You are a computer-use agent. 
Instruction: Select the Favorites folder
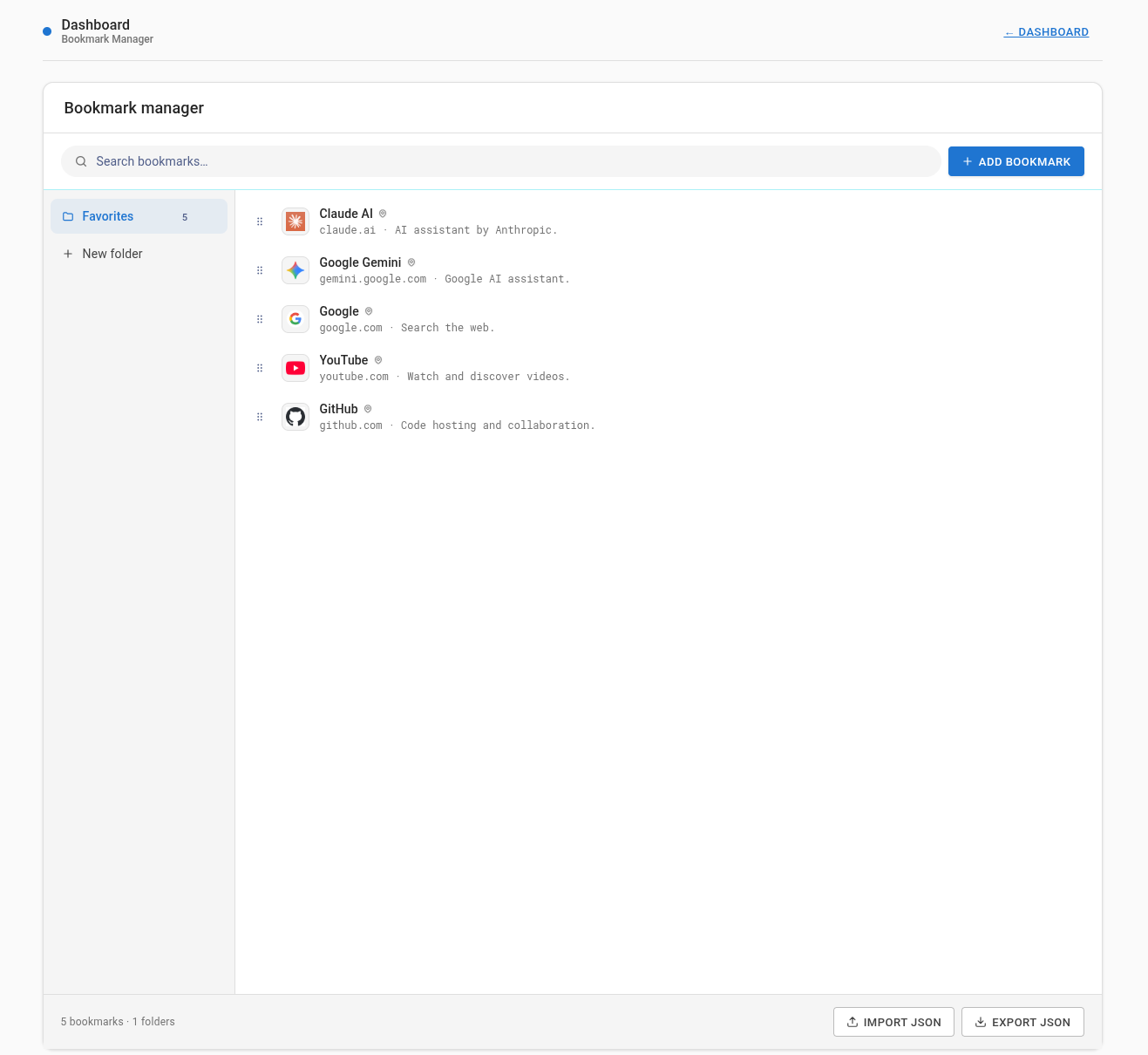pos(139,216)
